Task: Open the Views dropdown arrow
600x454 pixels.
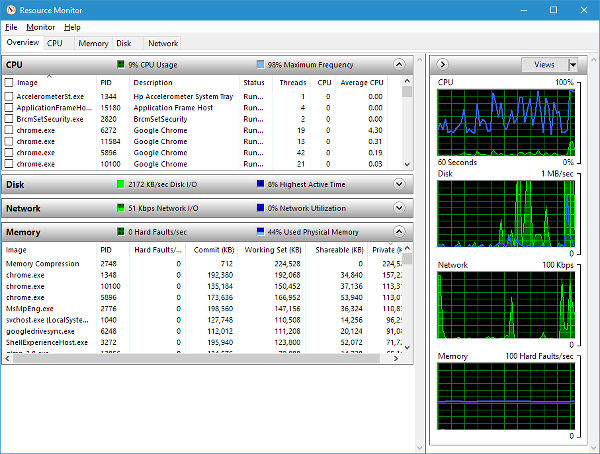Action: (x=573, y=65)
